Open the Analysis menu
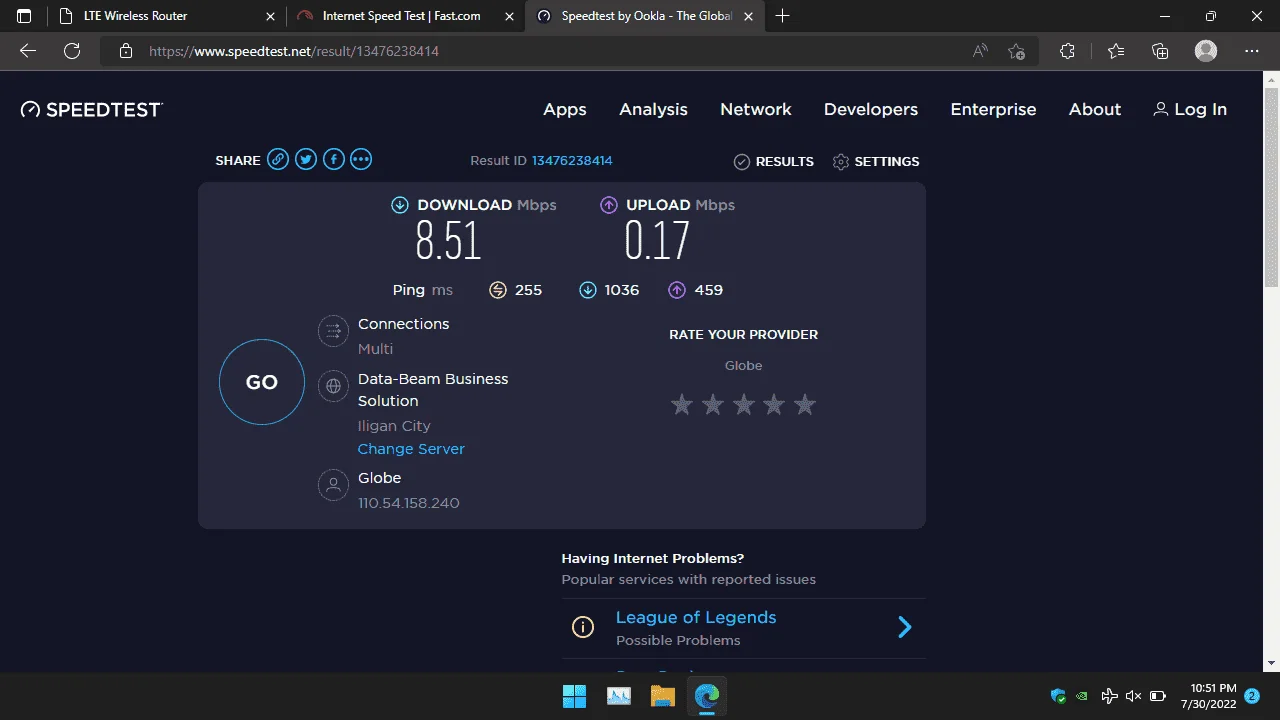This screenshot has width=1280, height=720. pos(653,110)
